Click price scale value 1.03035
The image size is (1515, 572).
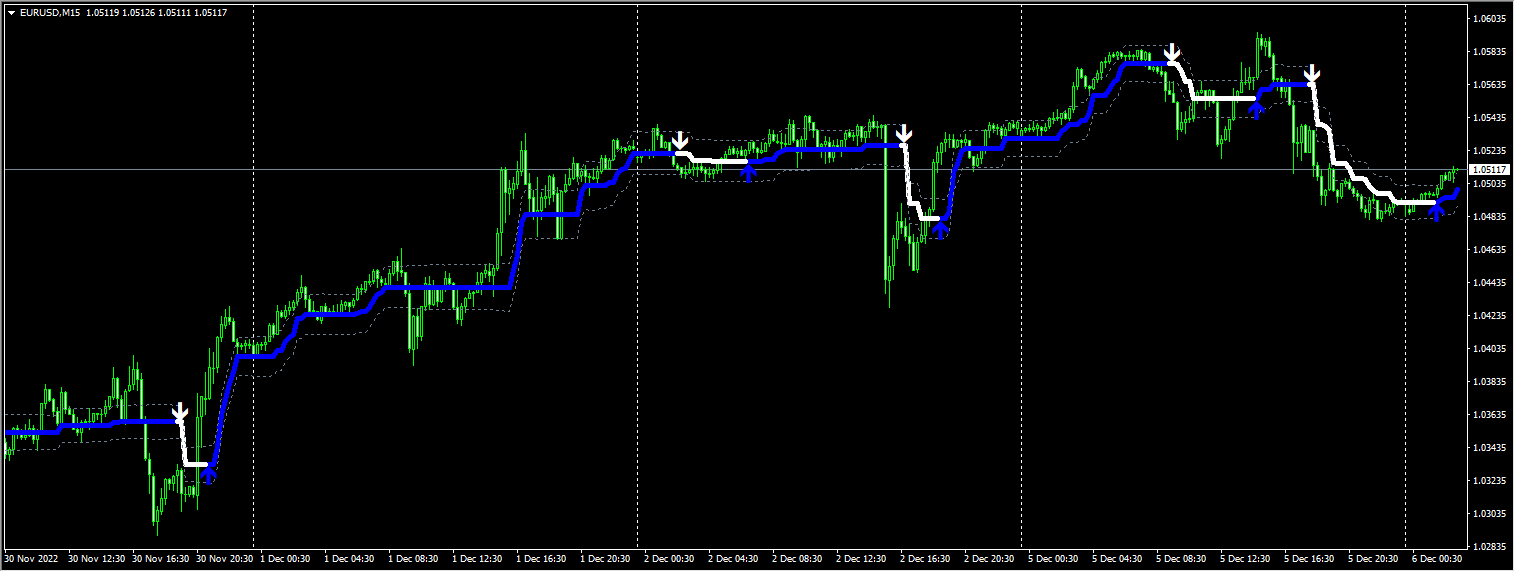[1489, 514]
